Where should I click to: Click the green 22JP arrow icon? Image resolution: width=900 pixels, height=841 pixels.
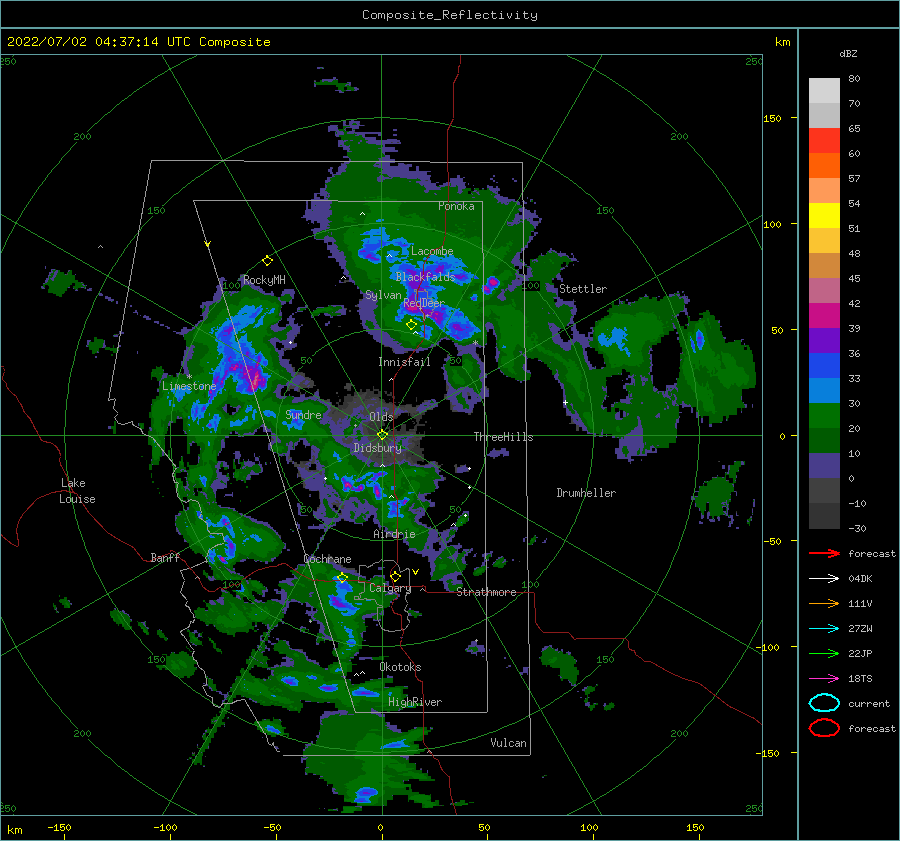[x=824, y=653]
